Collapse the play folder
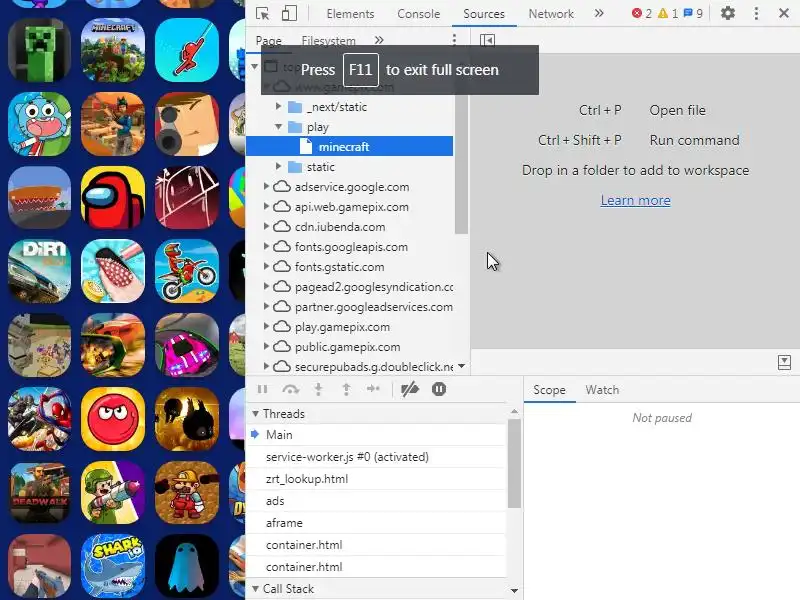Viewport: 800px width, 600px height. (279, 127)
